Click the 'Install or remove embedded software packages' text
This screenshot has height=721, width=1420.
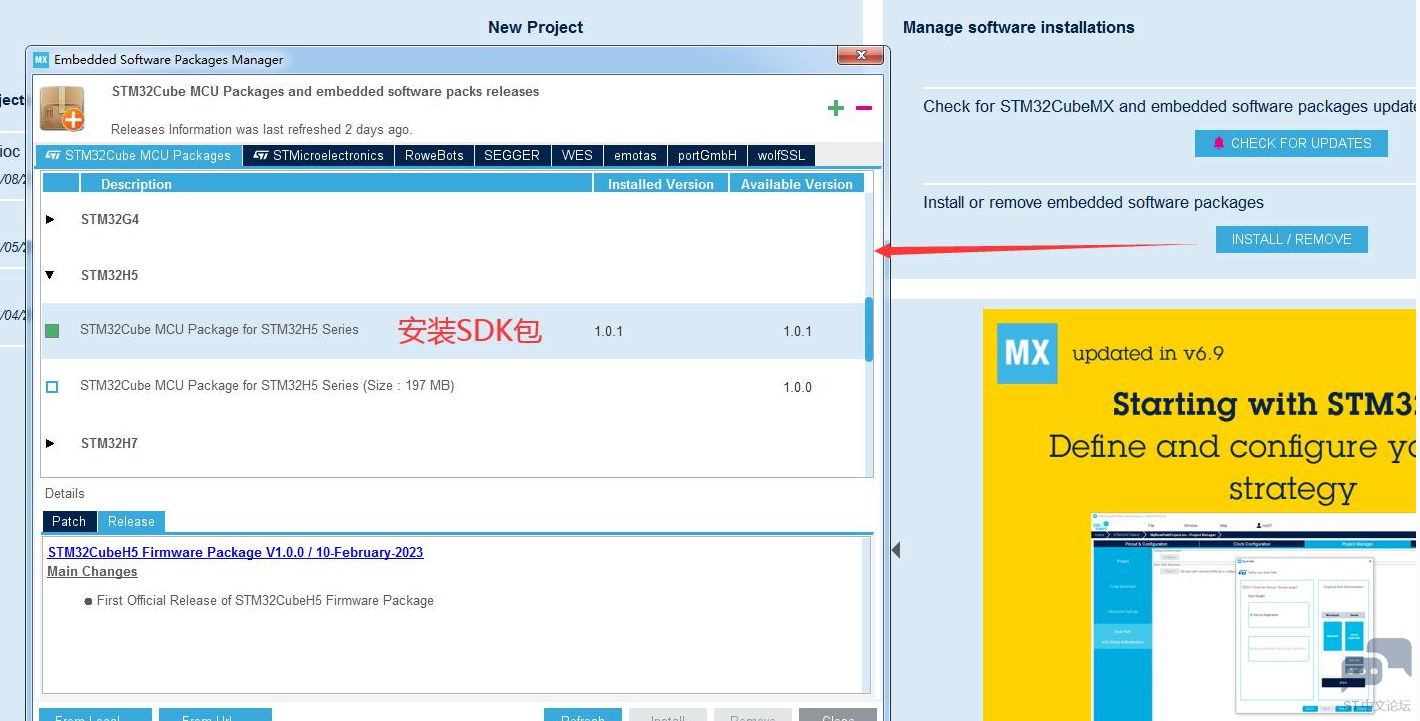[x=1093, y=203]
